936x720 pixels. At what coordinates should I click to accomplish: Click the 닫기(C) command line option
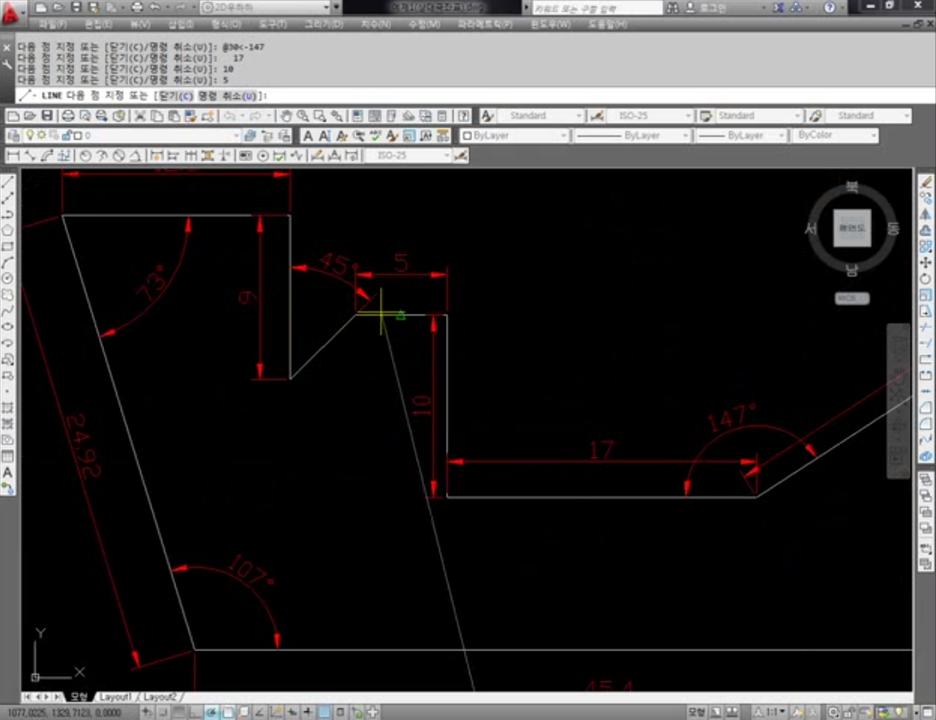(176, 96)
